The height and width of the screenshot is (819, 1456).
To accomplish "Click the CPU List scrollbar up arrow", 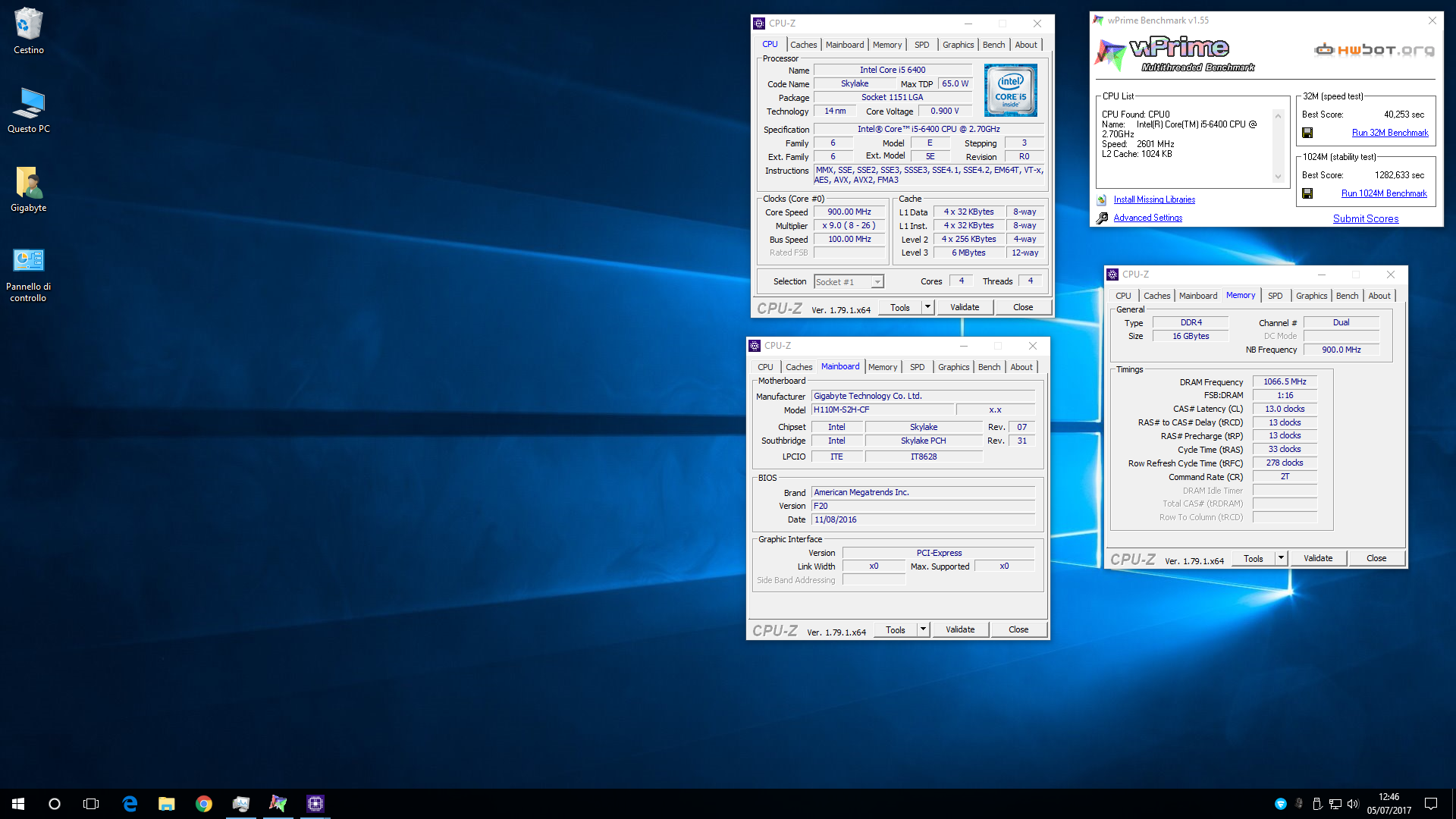I will coord(1278,116).
